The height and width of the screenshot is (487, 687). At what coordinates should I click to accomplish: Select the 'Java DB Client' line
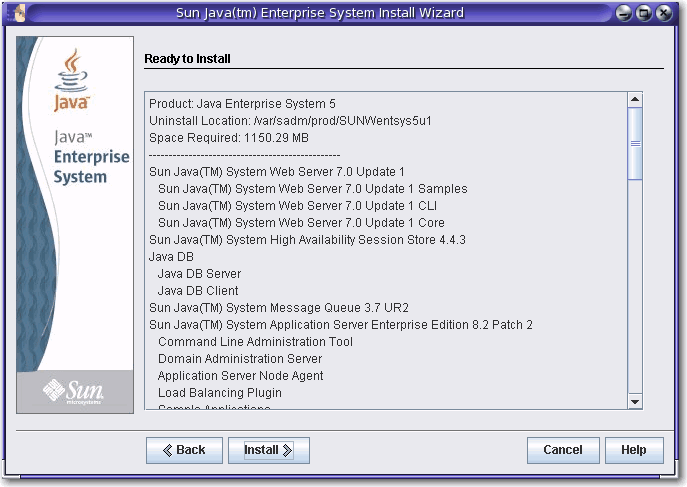point(198,291)
